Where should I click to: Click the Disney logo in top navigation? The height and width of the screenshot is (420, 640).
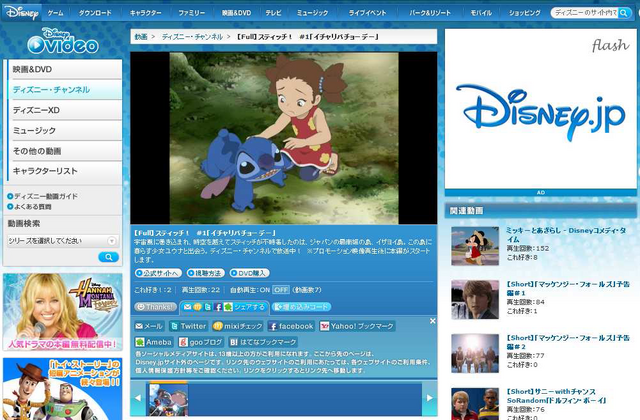(22, 13)
